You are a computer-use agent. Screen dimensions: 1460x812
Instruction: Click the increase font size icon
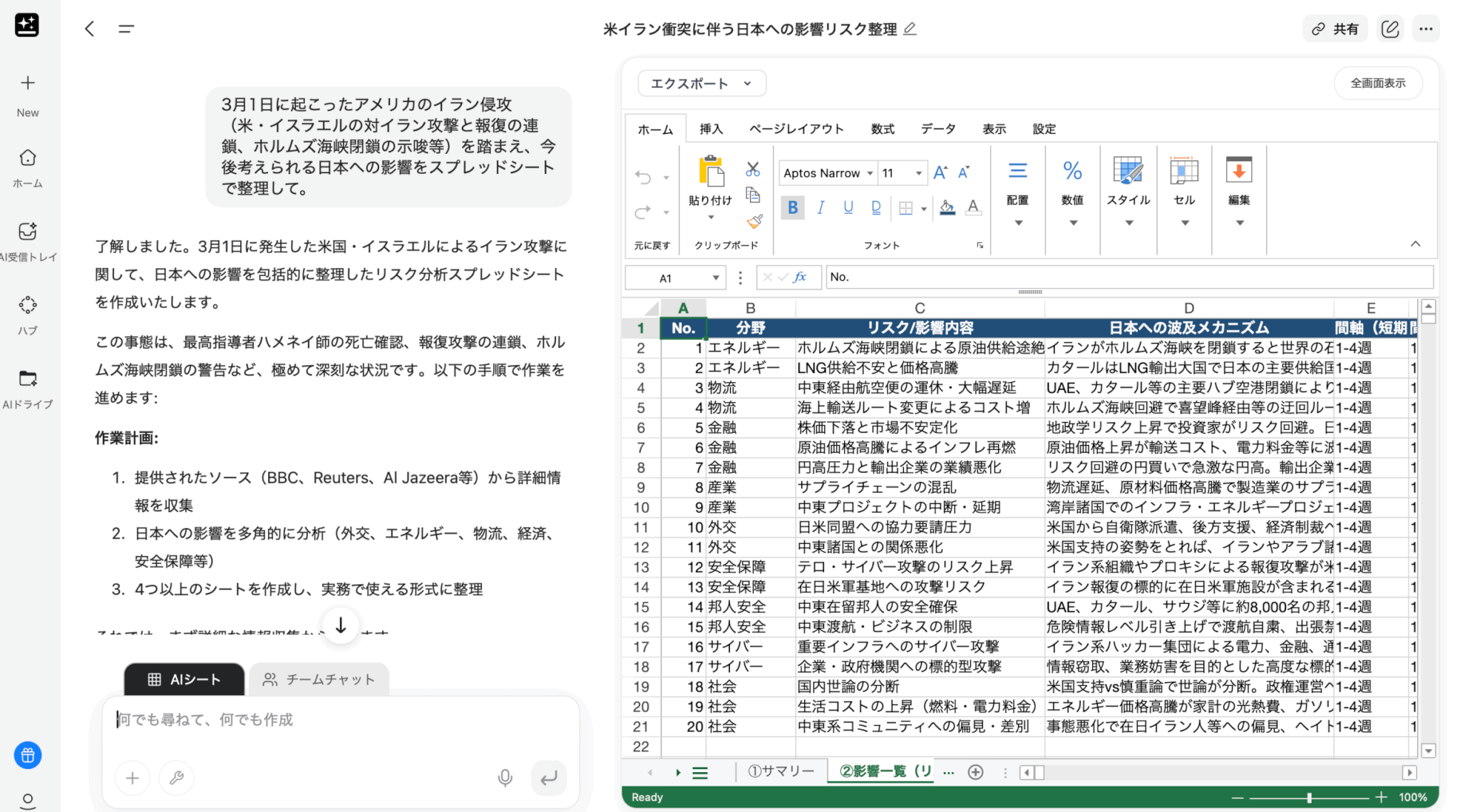point(940,173)
